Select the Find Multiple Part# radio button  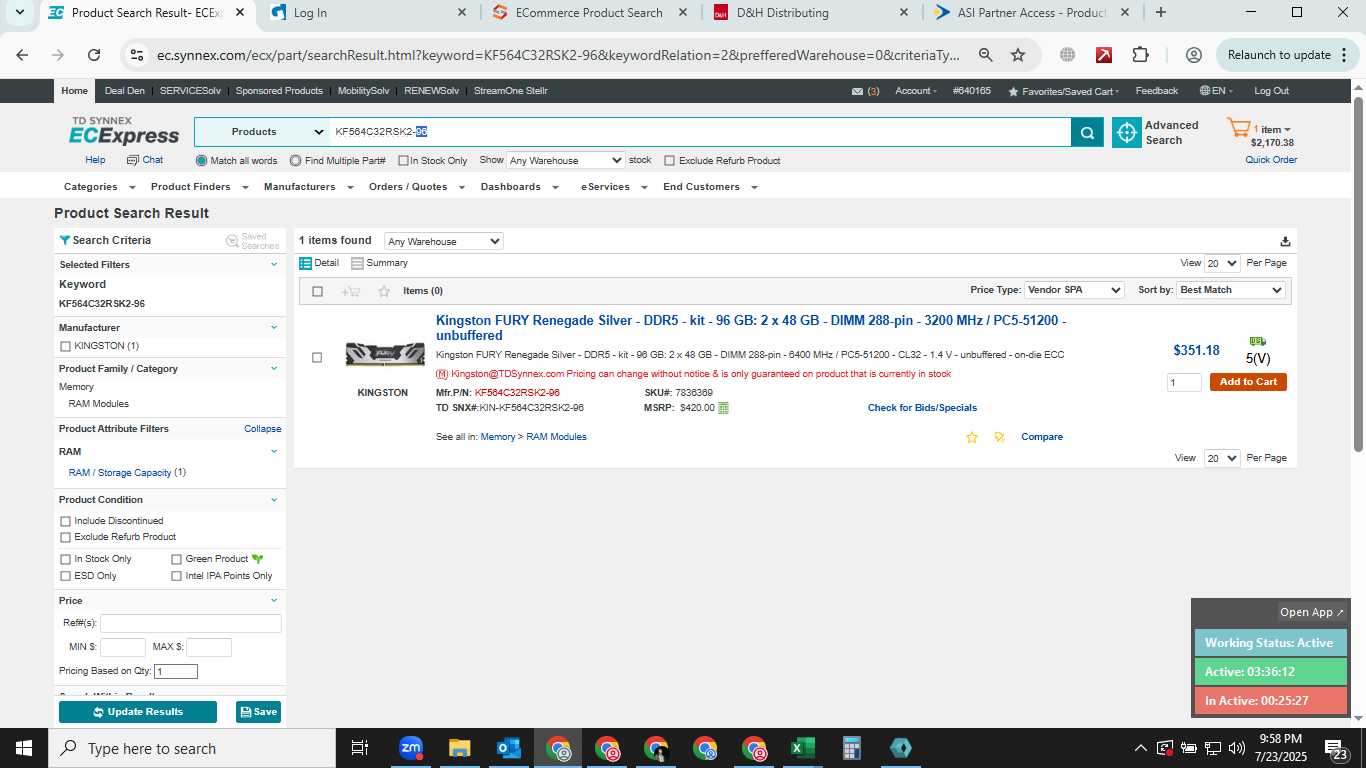[296, 160]
